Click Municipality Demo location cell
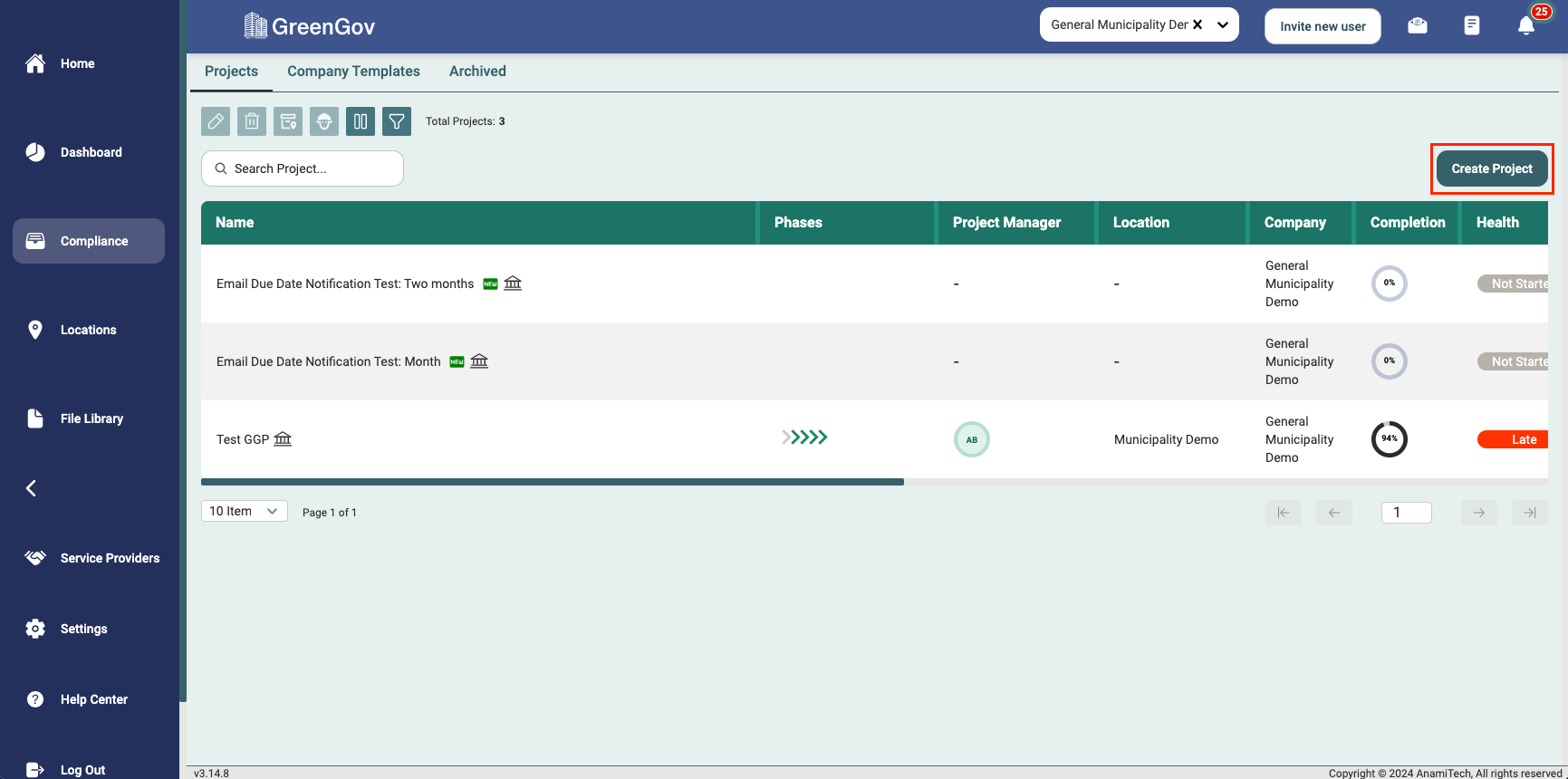 (1166, 439)
